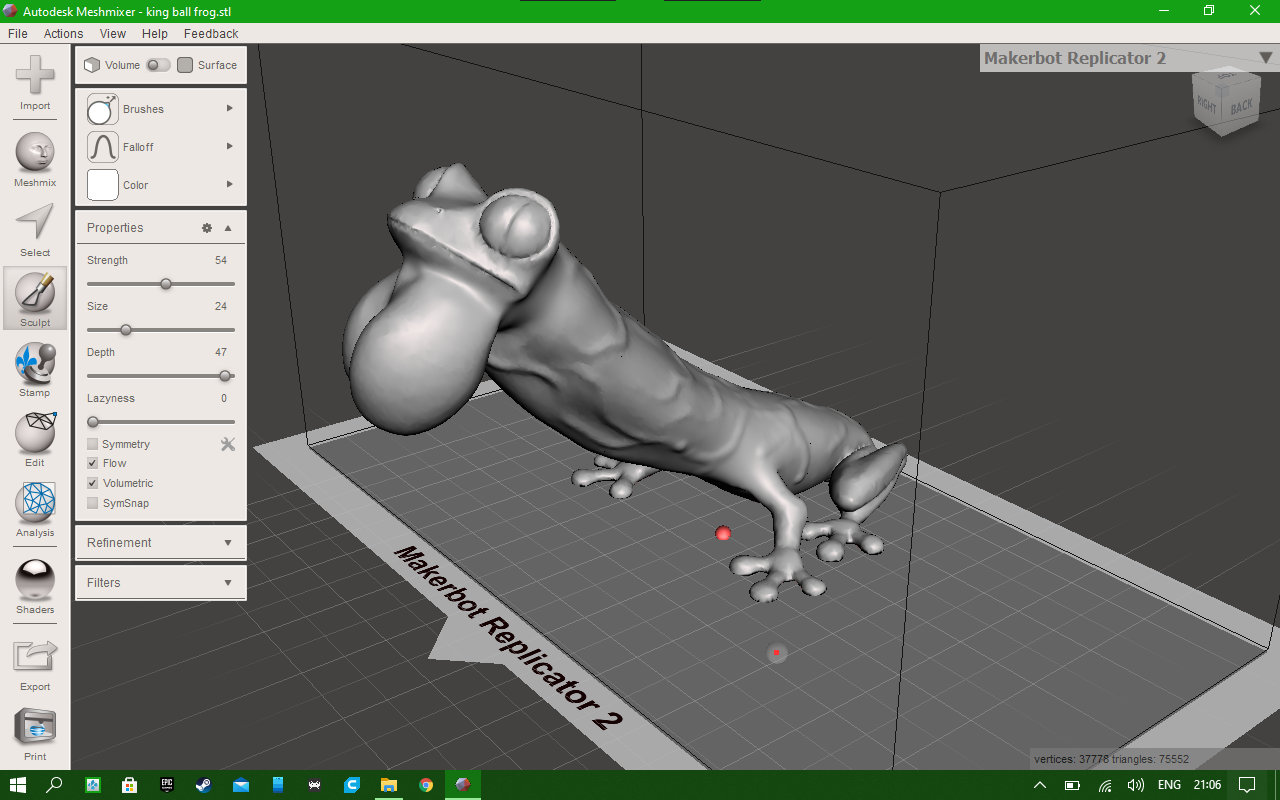Click the ENG language indicator
The width and height of the screenshot is (1280, 800).
point(1169,785)
